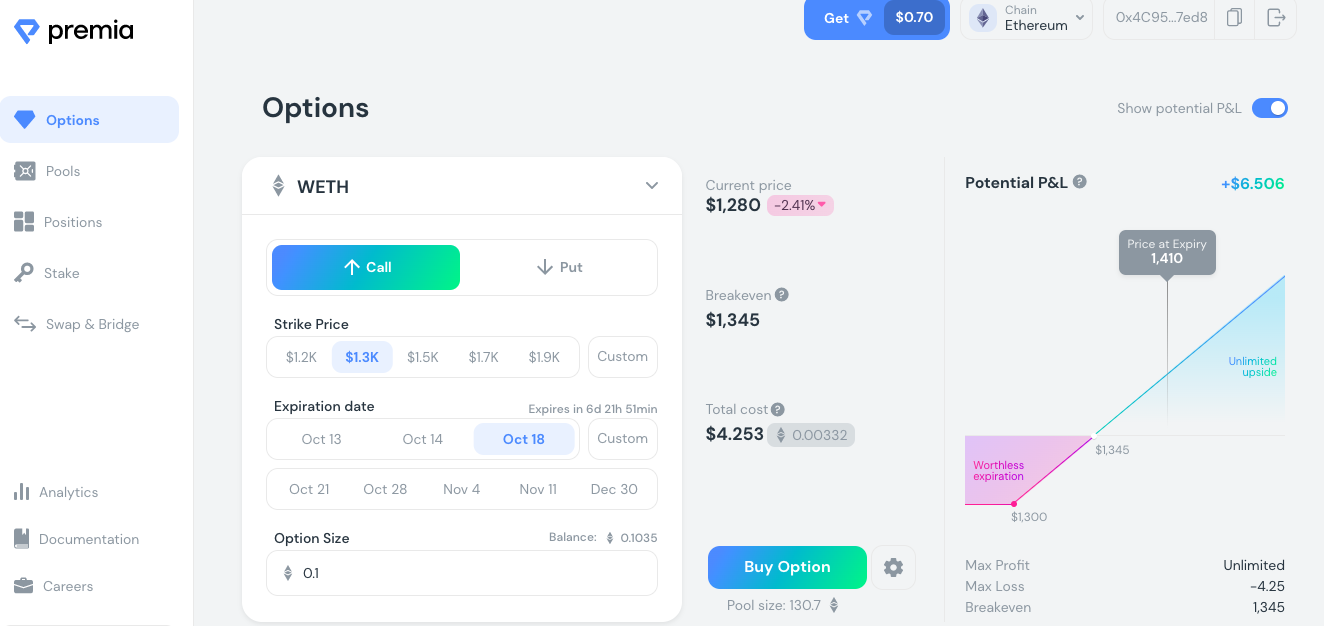Click the Breakeven help question icon
The width and height of the screenshot is (1324, 626).
pos(782,295)
